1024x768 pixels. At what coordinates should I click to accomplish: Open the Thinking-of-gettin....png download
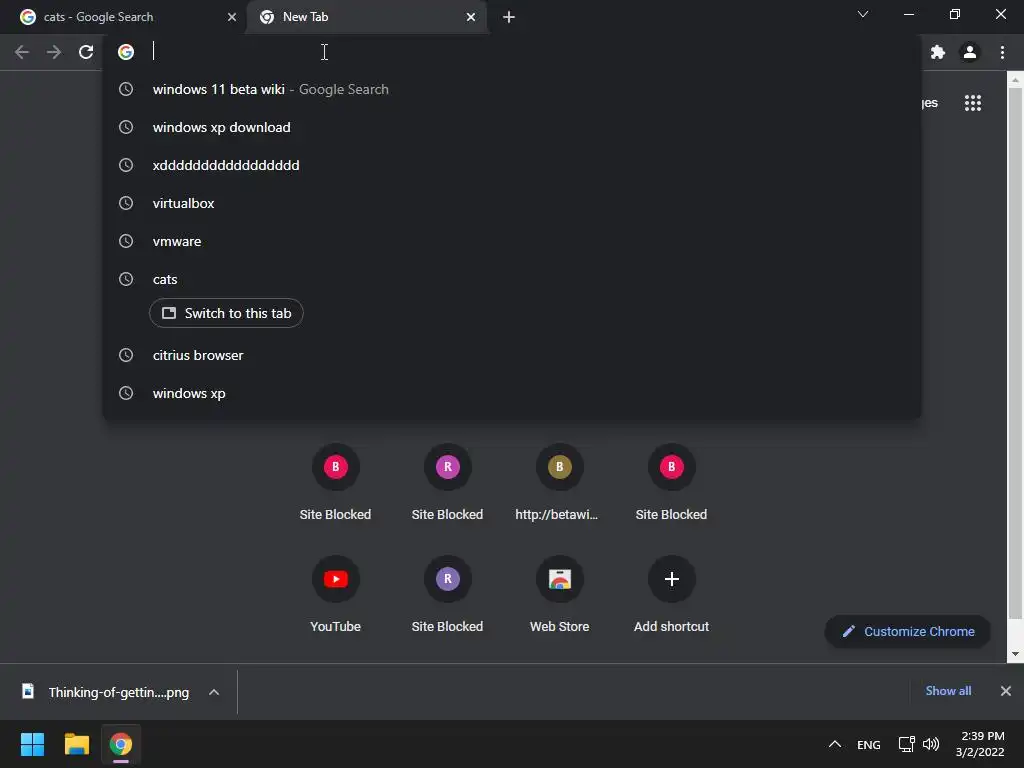pos(118,692)
